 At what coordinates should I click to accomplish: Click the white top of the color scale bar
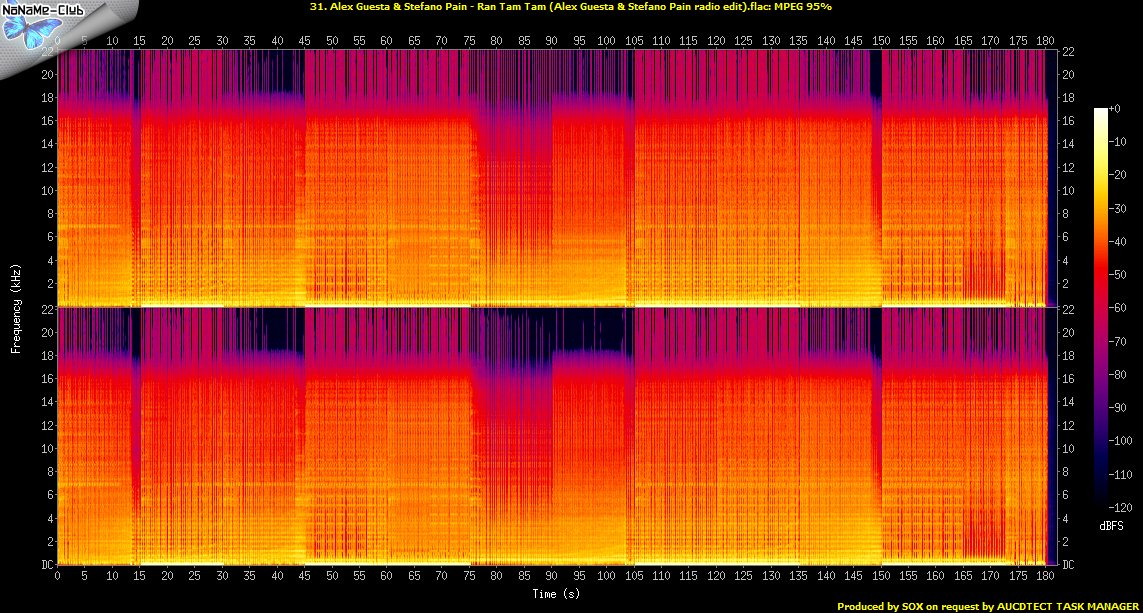(1101, 111)
